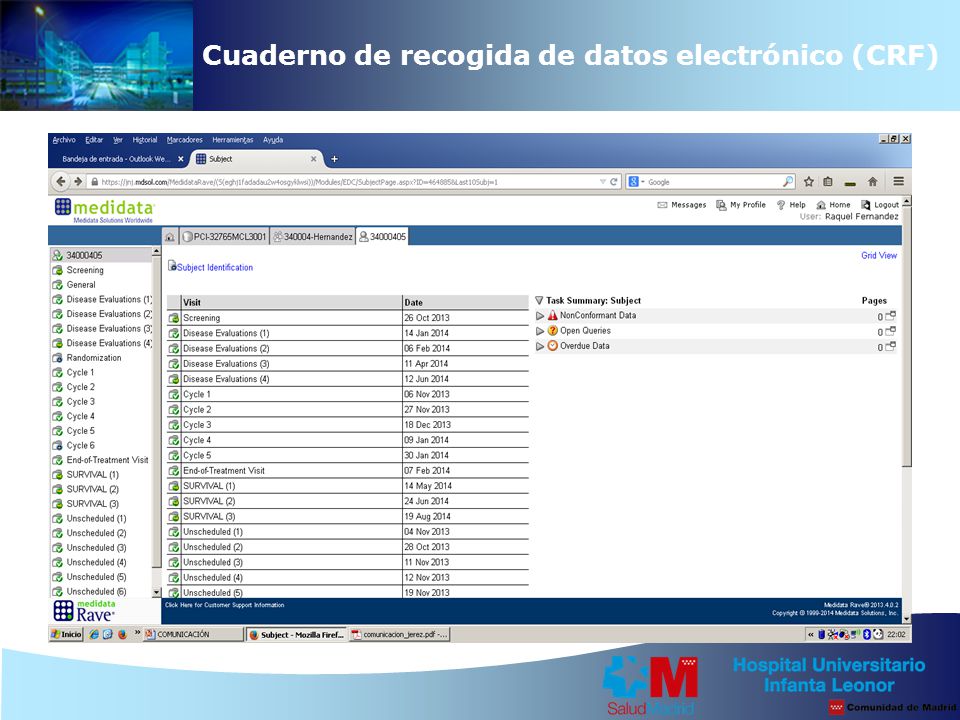This screenshot has height=720, width=960.
Task: Open the URL history dropdown arrow
Action: pyautogui.click(x=602, y=182)
